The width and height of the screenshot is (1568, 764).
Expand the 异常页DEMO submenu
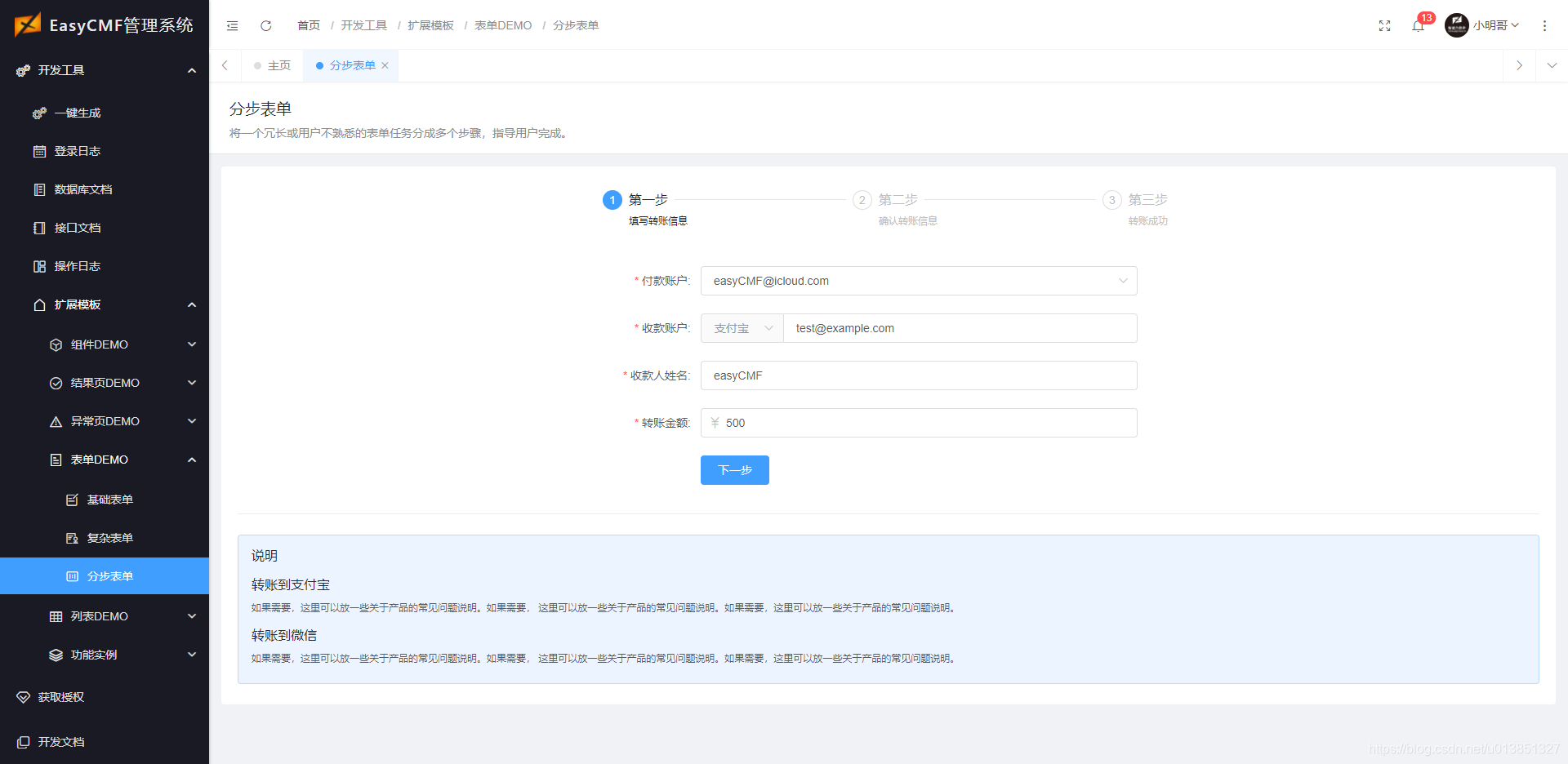[x=192, y=421]
